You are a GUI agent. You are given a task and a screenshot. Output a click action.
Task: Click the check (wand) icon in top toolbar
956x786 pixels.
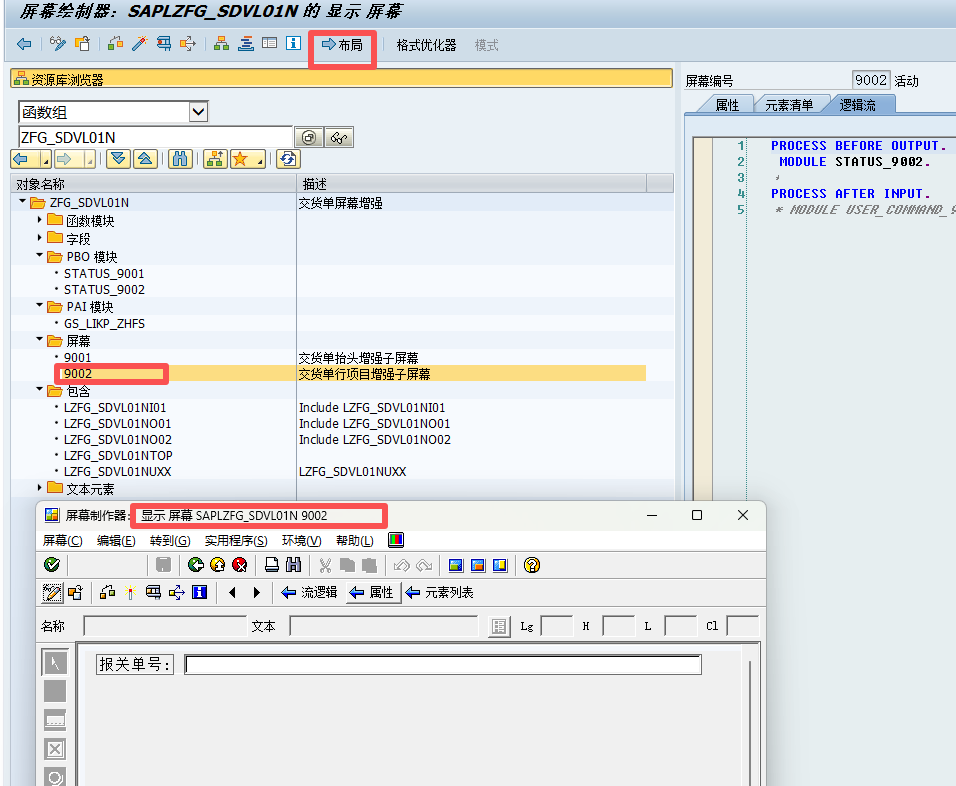140,43
